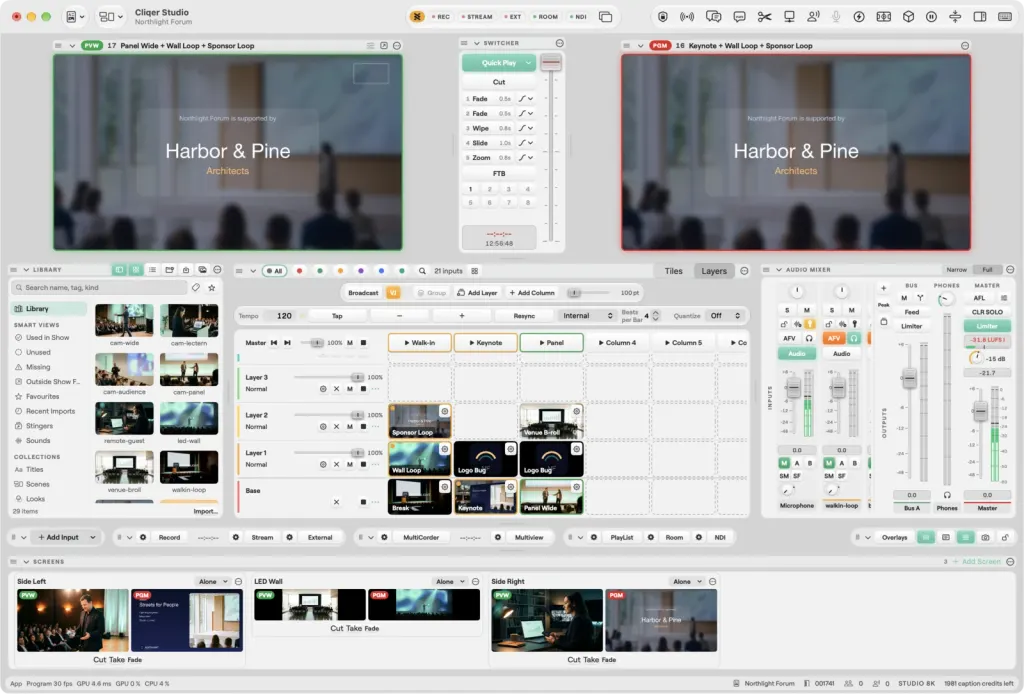1024x694 pixels.
Task: Switch to the Layers tab
Action: pyautogui.click(x=714, y=271)
